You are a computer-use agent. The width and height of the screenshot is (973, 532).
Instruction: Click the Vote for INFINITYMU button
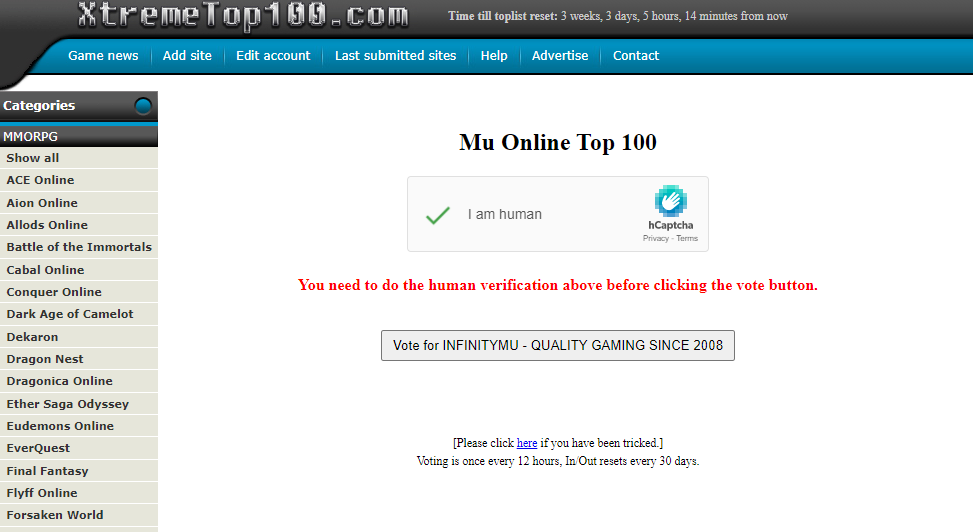click(558, 345)
